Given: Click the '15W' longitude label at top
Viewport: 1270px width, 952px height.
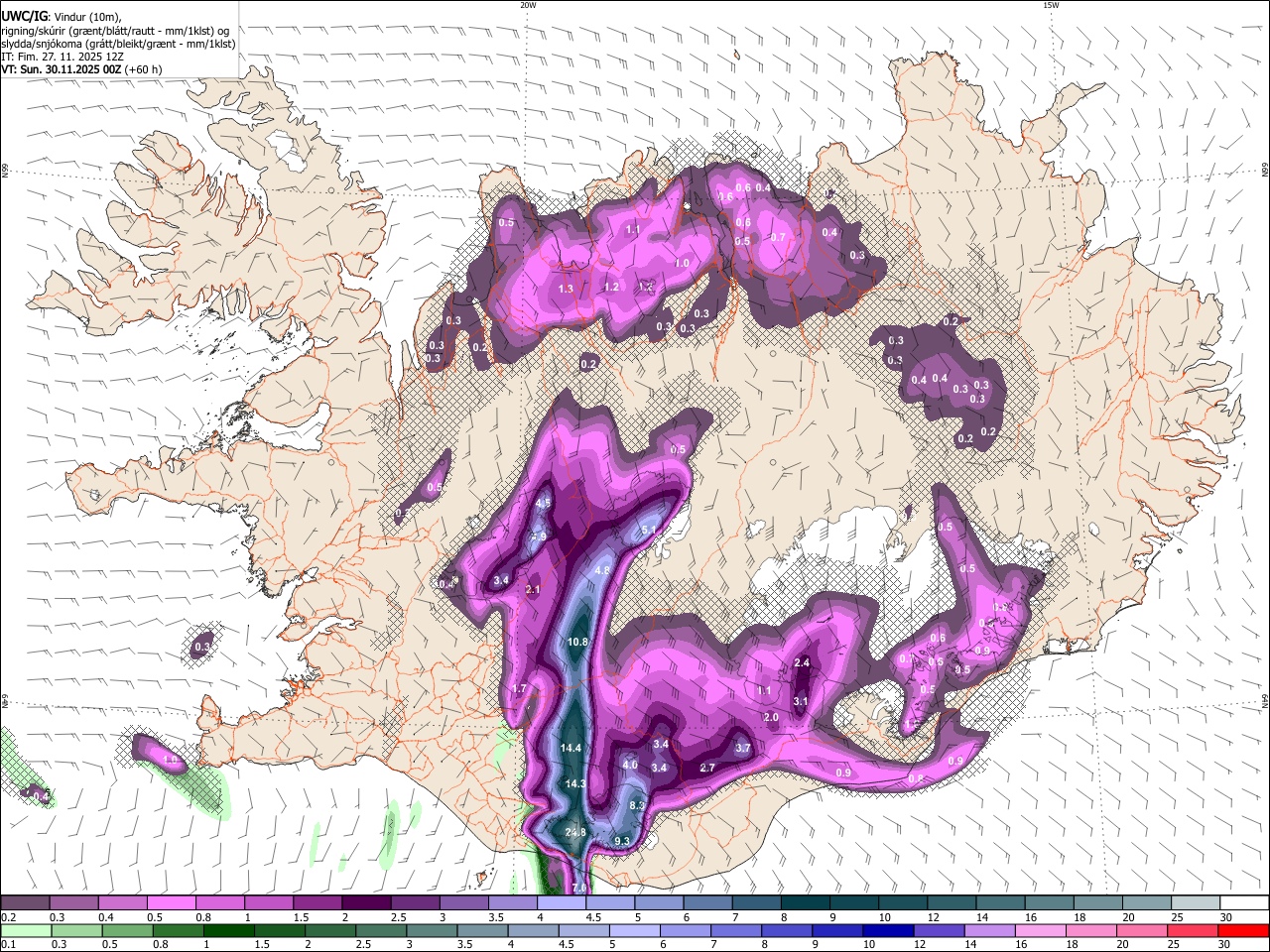Looking at the screenshot, I should (x=1051, y=5).
